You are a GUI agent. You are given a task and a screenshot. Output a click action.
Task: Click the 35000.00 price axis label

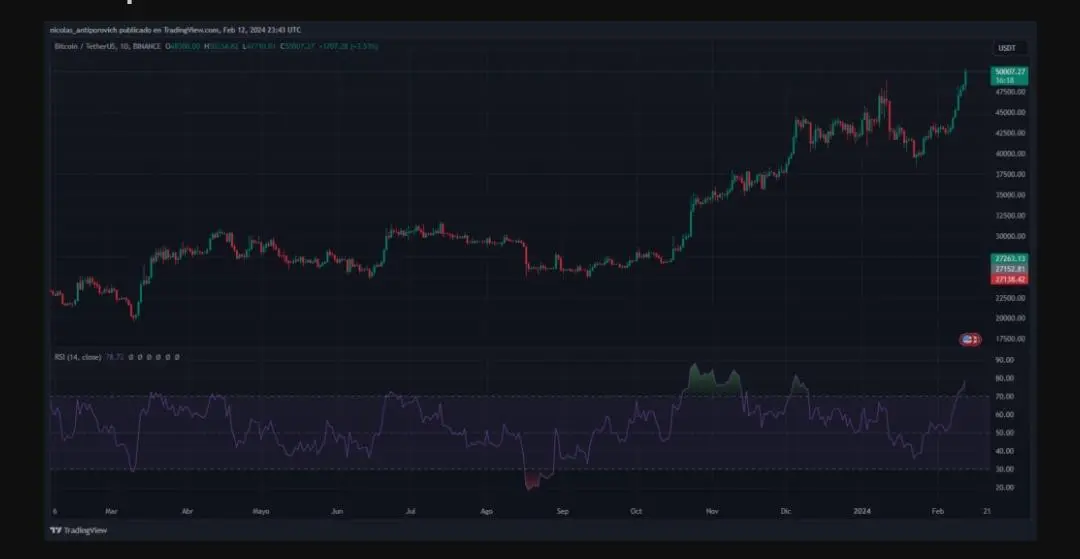pyautogui.click(x=1011, y=195)
